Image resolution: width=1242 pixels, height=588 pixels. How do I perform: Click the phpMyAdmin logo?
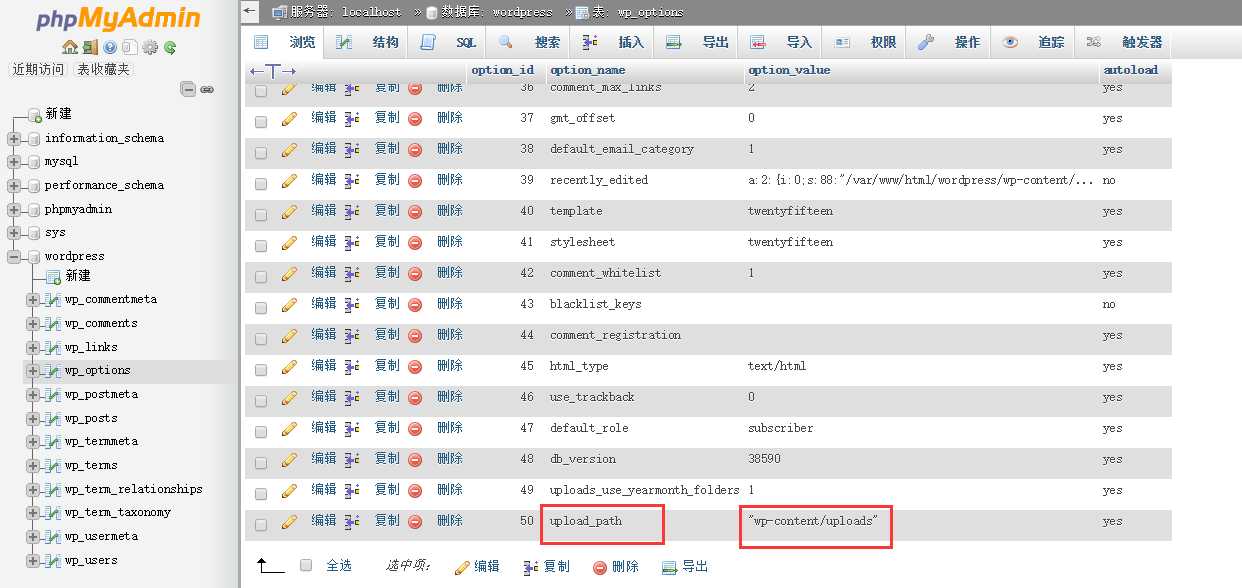[x=118, y=19]
